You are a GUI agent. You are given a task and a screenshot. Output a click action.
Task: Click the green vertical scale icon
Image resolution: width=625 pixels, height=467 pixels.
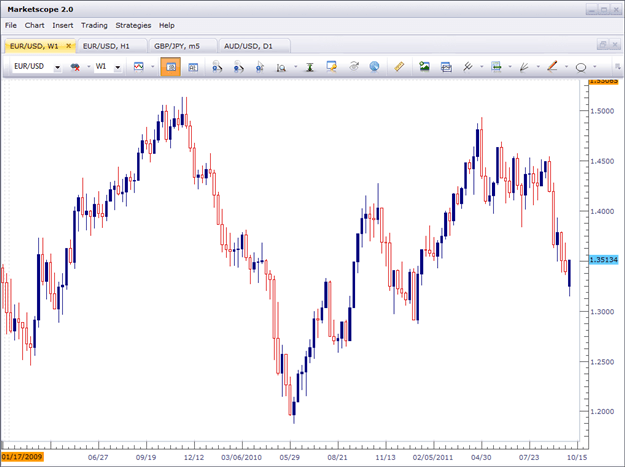coord(310,67)
